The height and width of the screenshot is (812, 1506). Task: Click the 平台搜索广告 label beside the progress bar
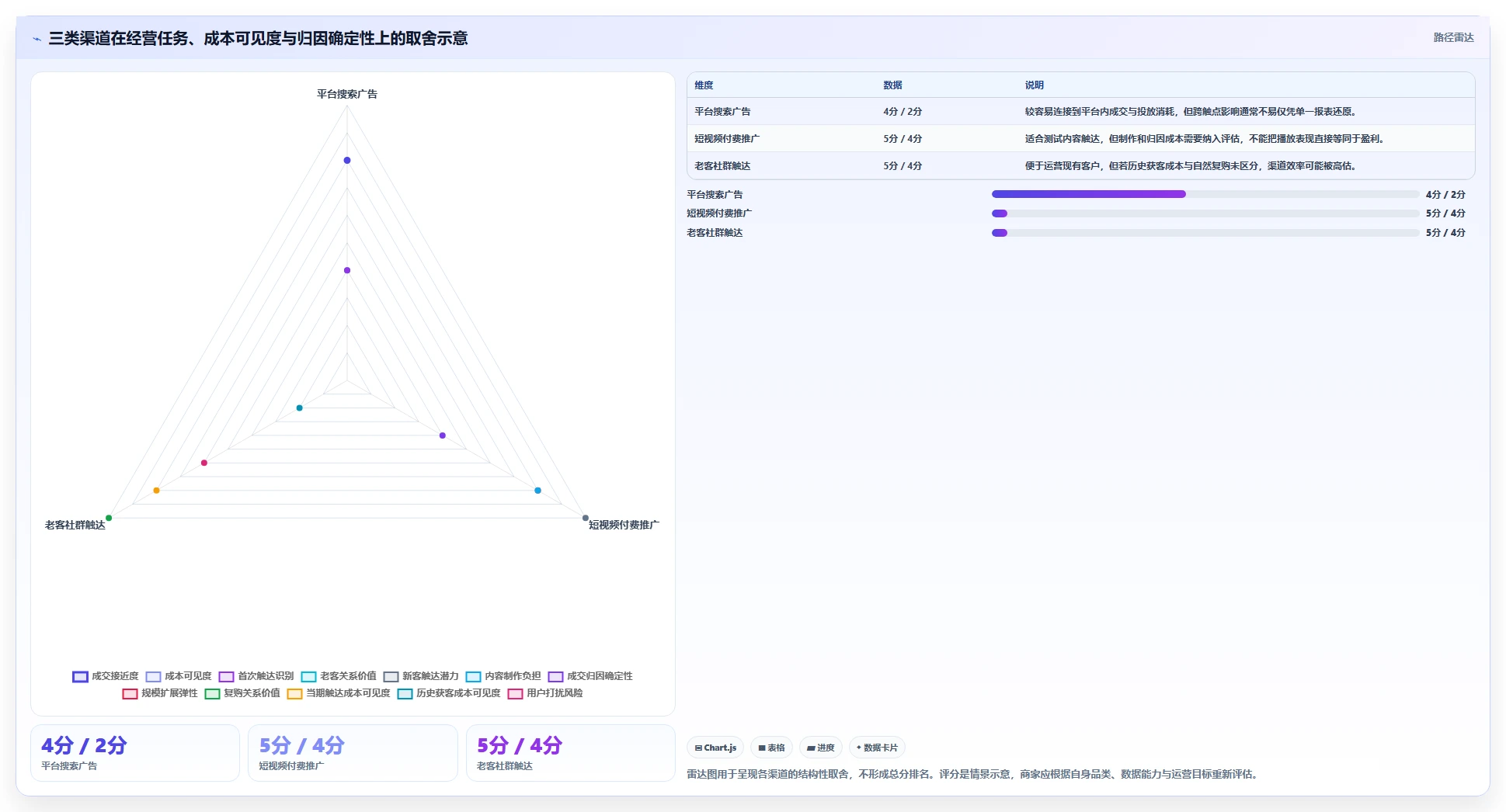(x=715, y=195)
